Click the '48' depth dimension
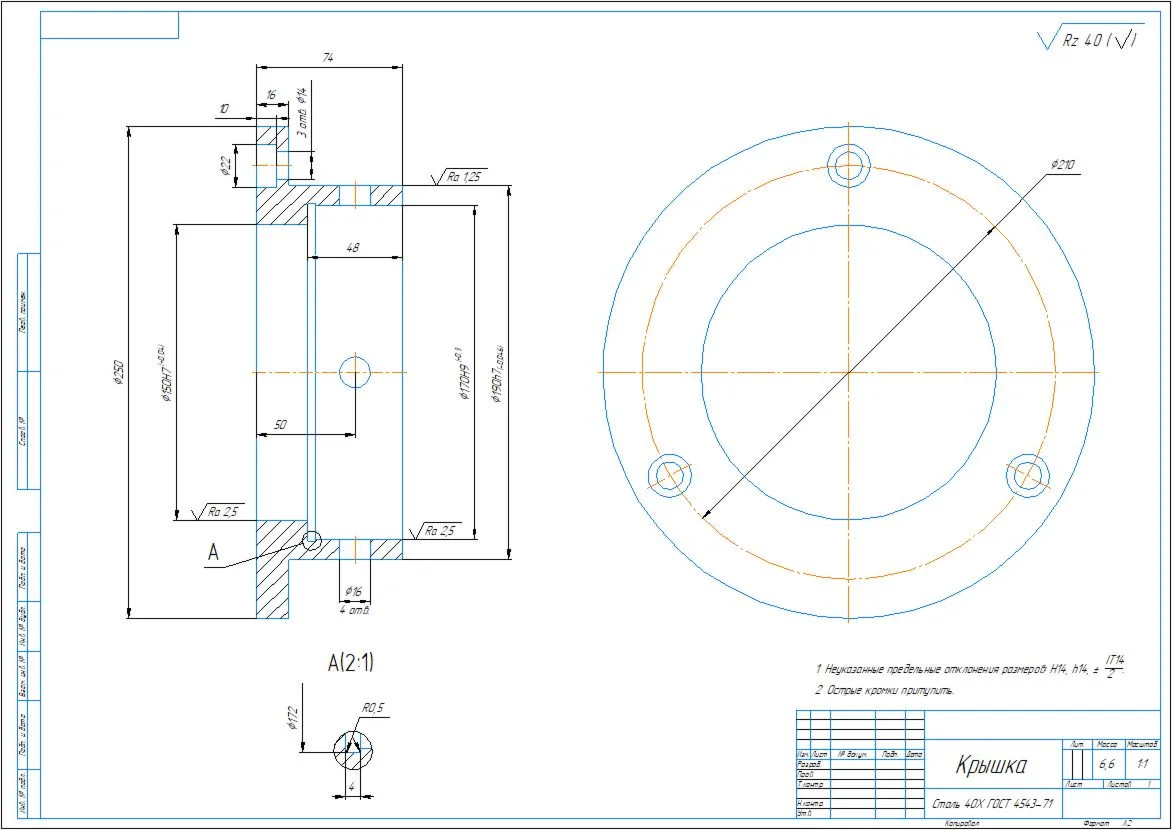This screenshot has width=1172, height=830. pos(354,248)
